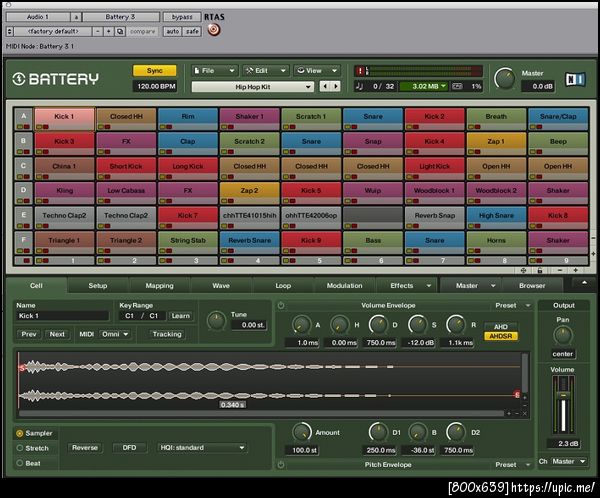Click the Master volume knob in header
This screenshot has width=600, height=498.
pyautogui.click(x=504, y=79)
